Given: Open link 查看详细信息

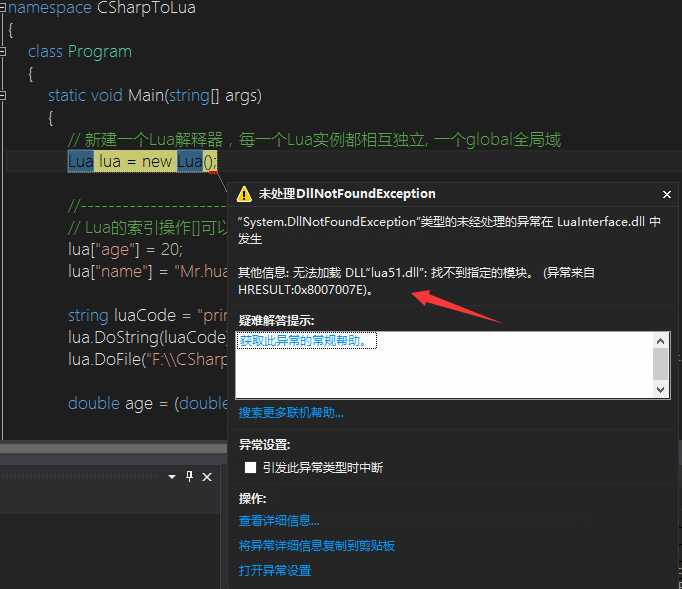Looking at the screenshot, I should coord(279,520).
